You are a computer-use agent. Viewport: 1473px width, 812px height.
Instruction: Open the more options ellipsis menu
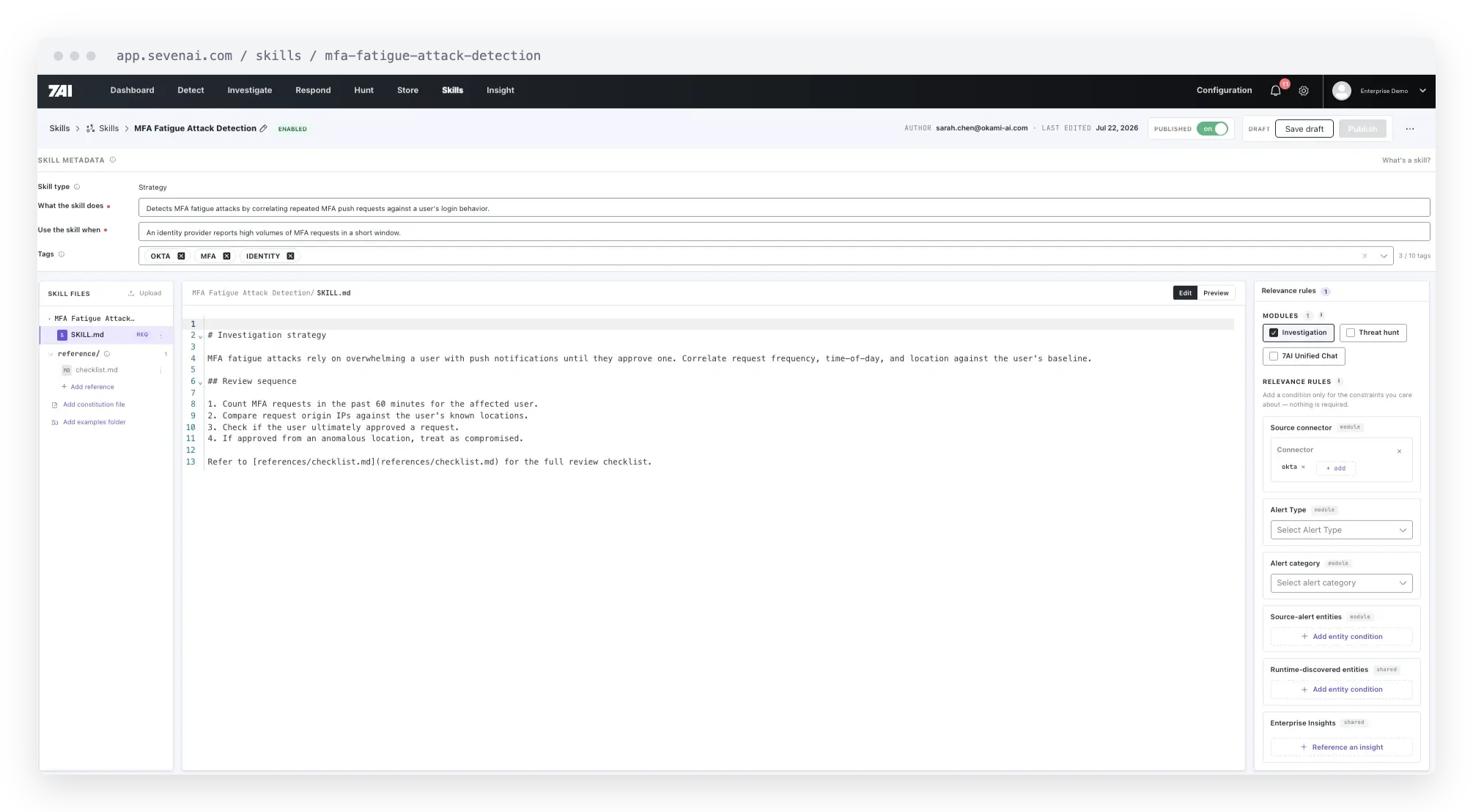pos(1410,129)
